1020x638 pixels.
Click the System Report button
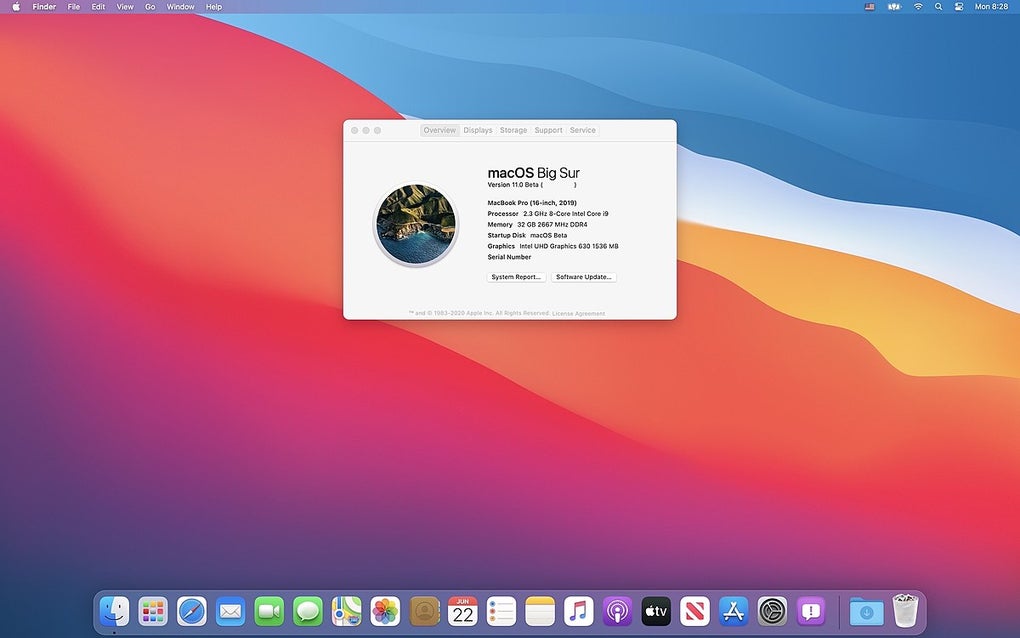(x=516, y=277)
